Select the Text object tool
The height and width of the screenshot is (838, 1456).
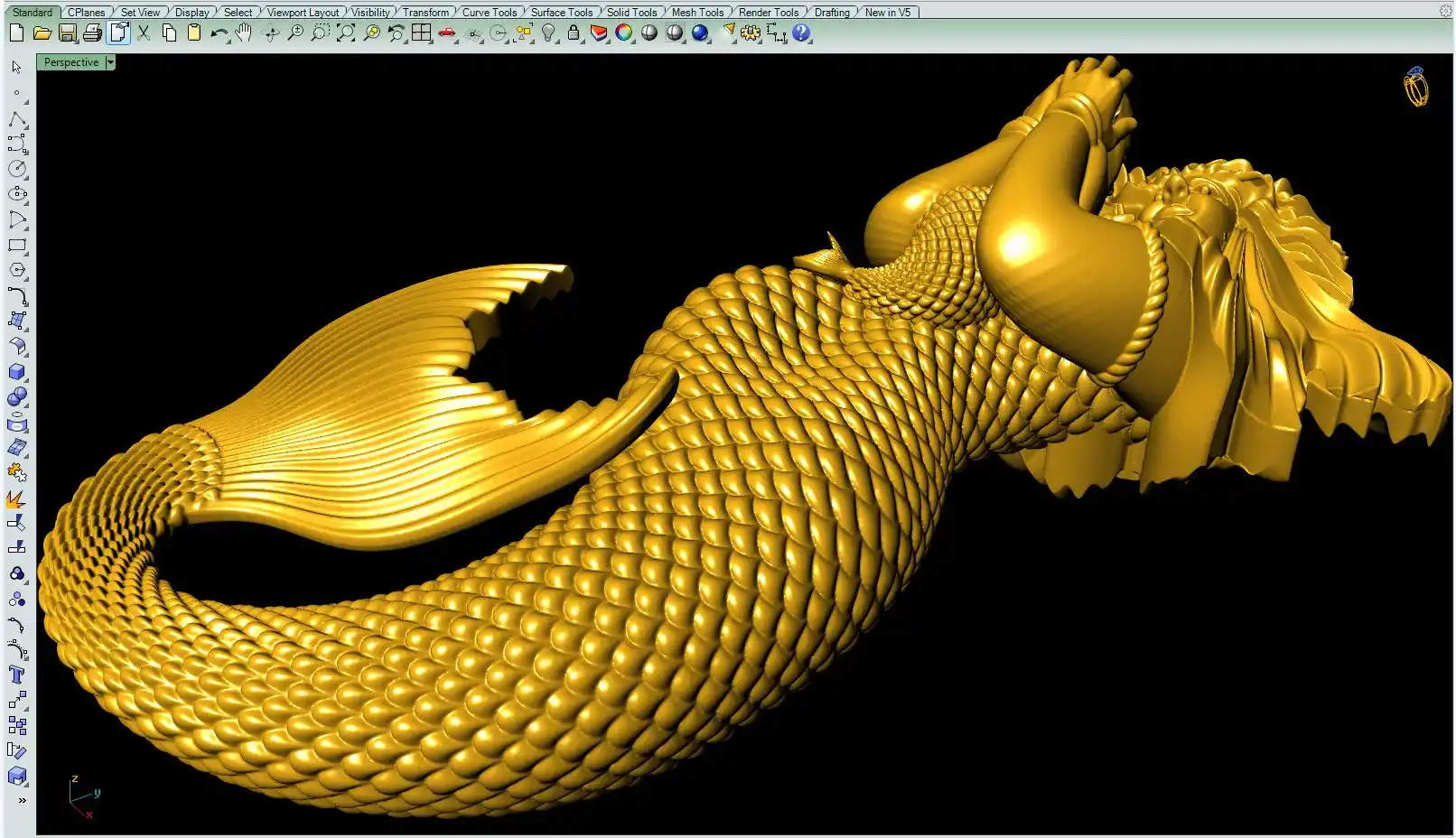[x=17, y=675]
